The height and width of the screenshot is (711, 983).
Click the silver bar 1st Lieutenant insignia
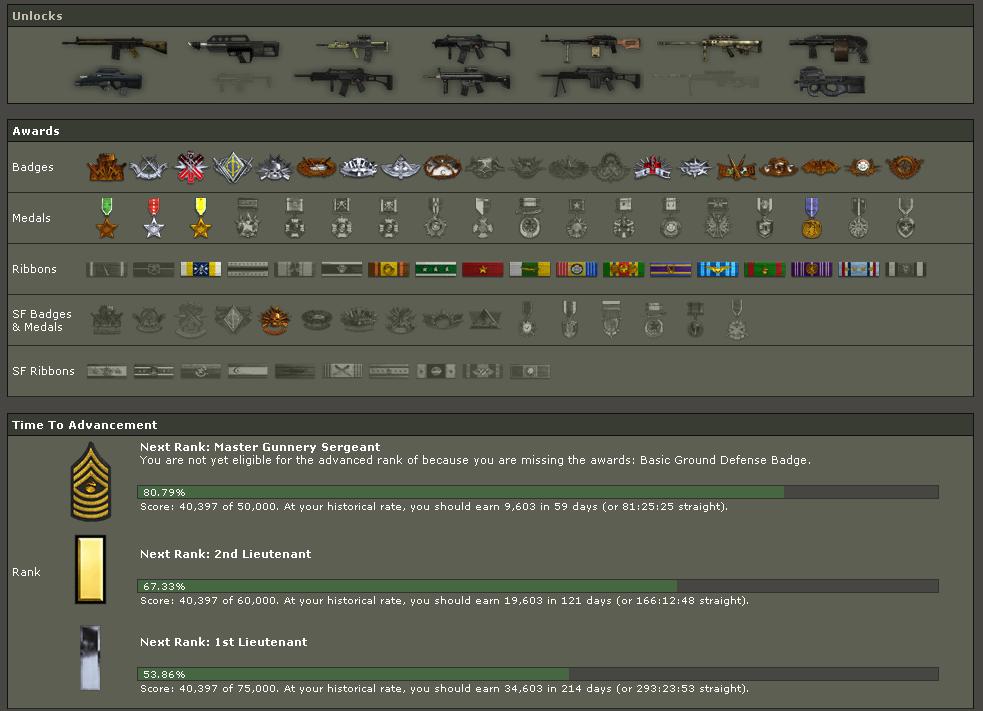coord(90,657)
